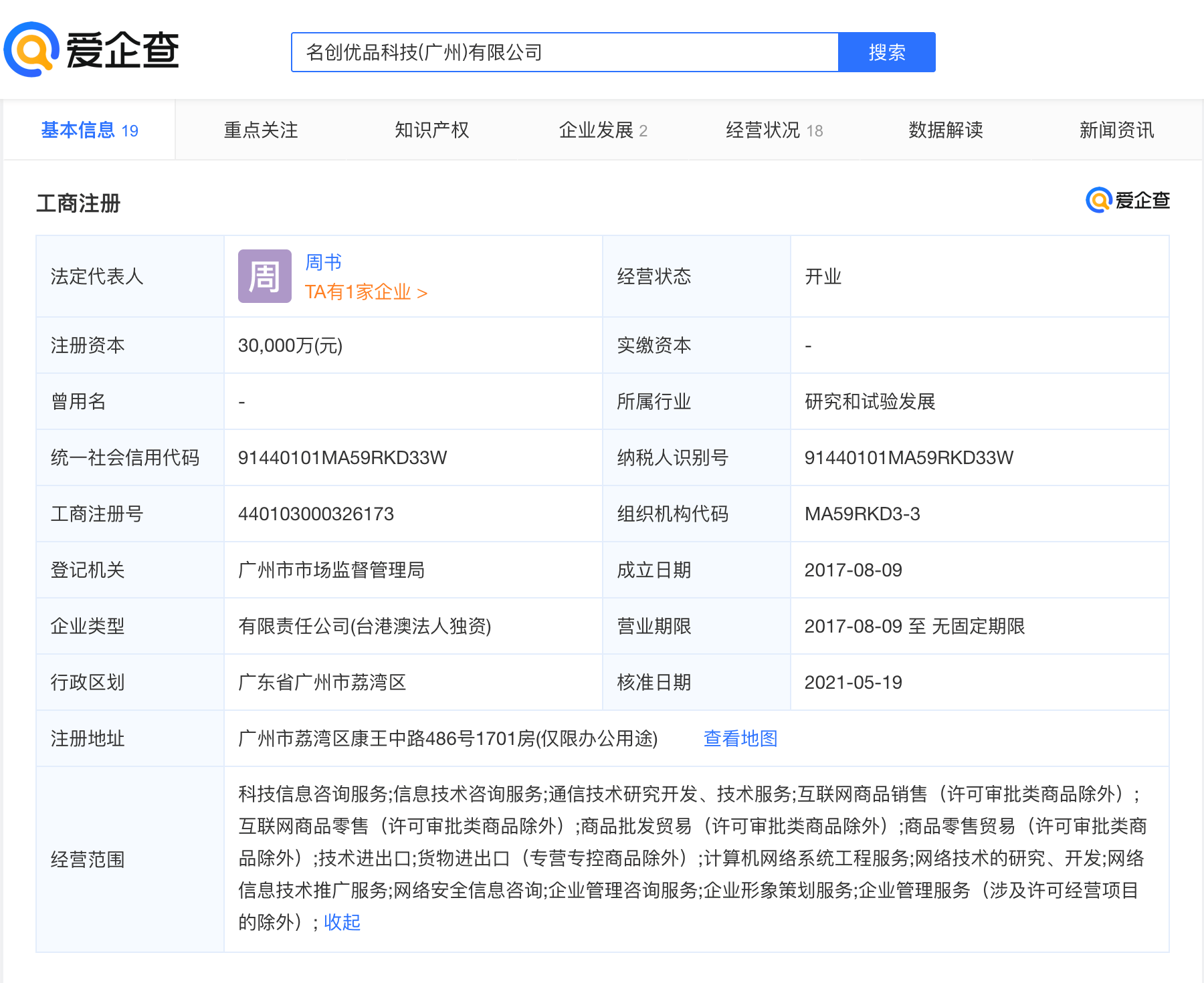This screenshot has width=1204, height=983.
Task: Click the 搜索 button
Action: tap(887, 52)
